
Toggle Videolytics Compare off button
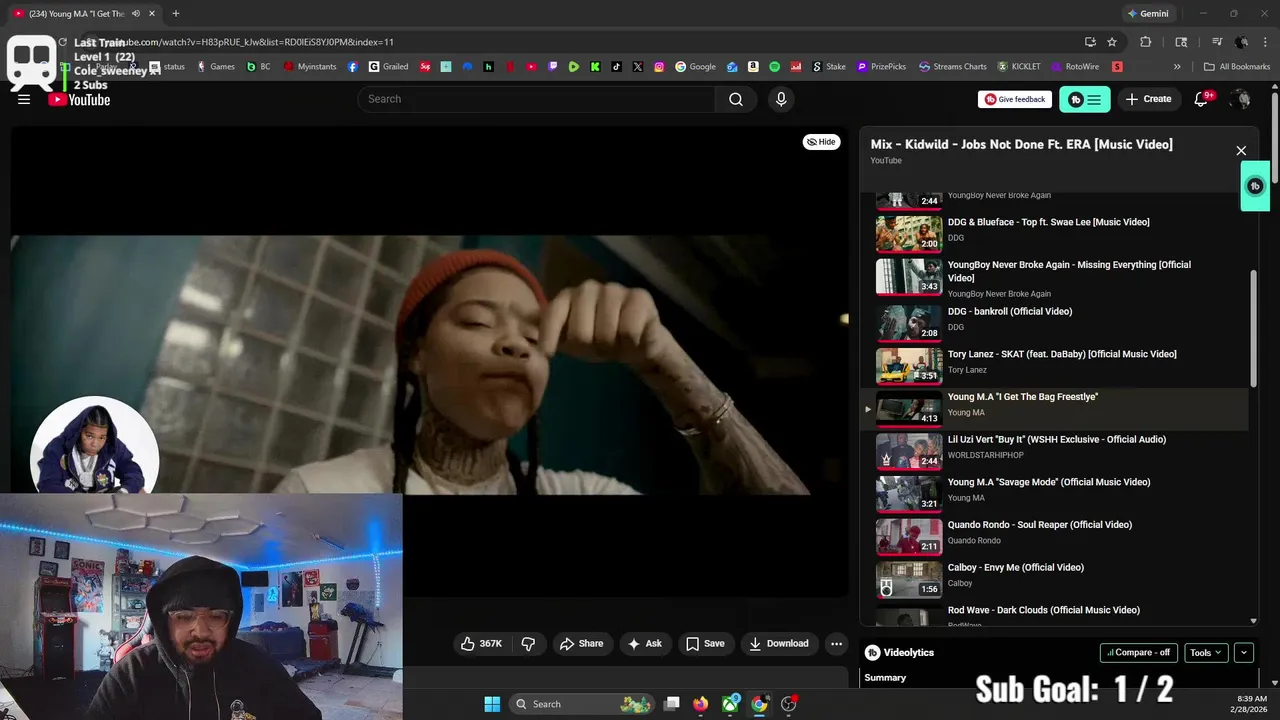[1139, 652]
